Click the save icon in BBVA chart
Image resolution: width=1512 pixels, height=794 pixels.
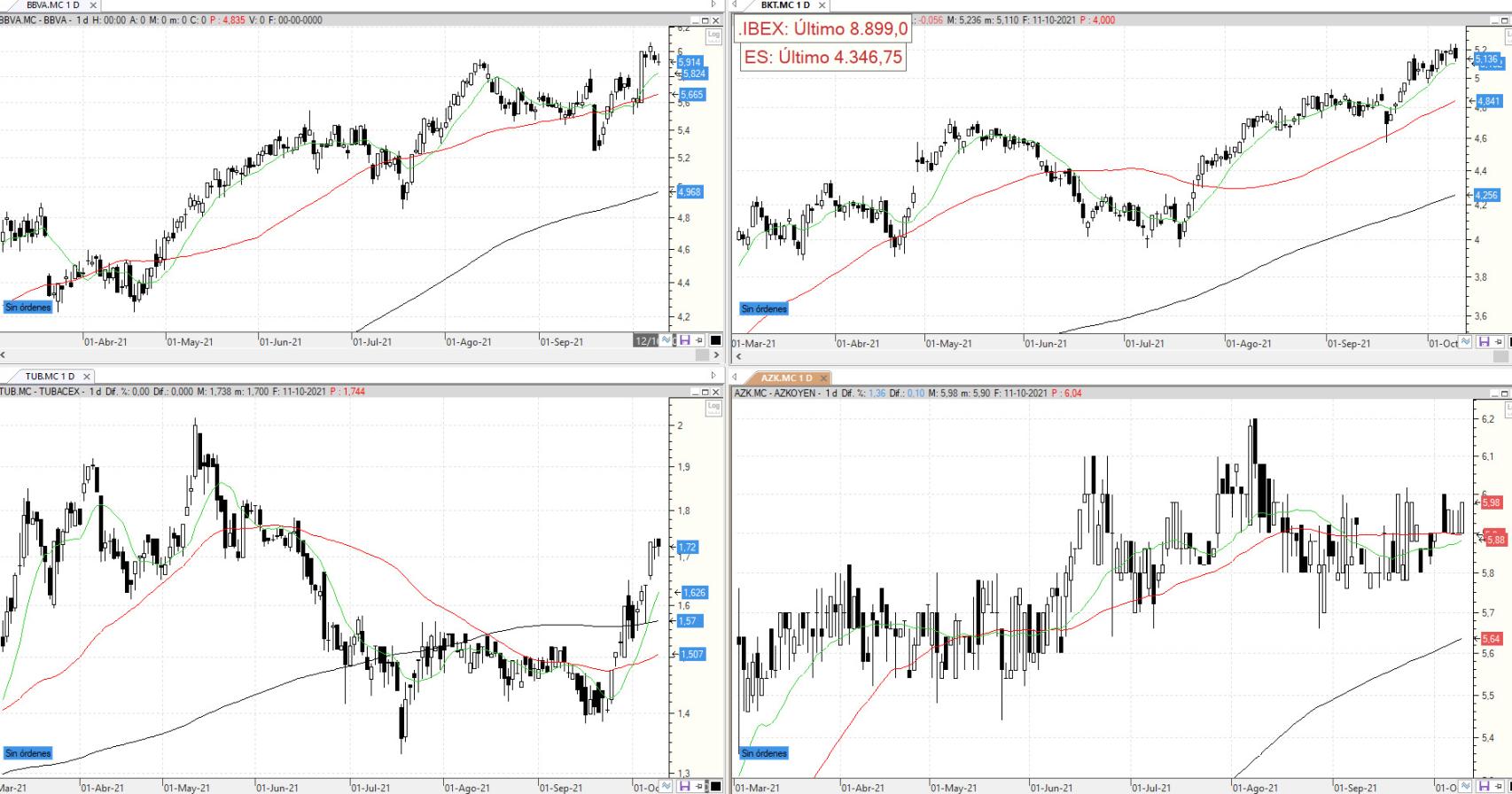(x=685, y=341)
